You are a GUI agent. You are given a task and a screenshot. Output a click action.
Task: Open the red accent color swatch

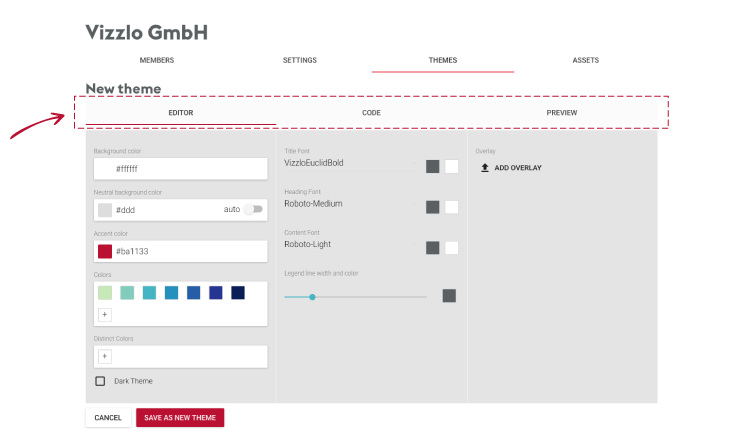pyautogui.click(x=105, y=251)
